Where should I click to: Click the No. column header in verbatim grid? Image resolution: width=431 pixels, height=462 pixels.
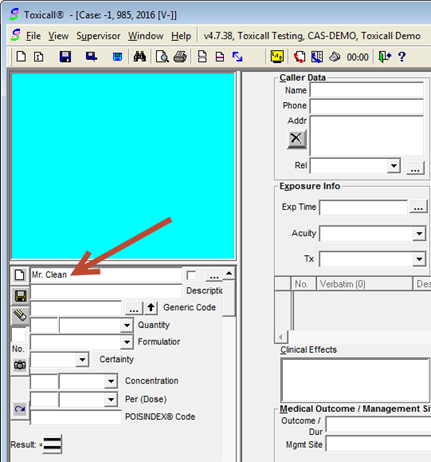pos(304,284)
